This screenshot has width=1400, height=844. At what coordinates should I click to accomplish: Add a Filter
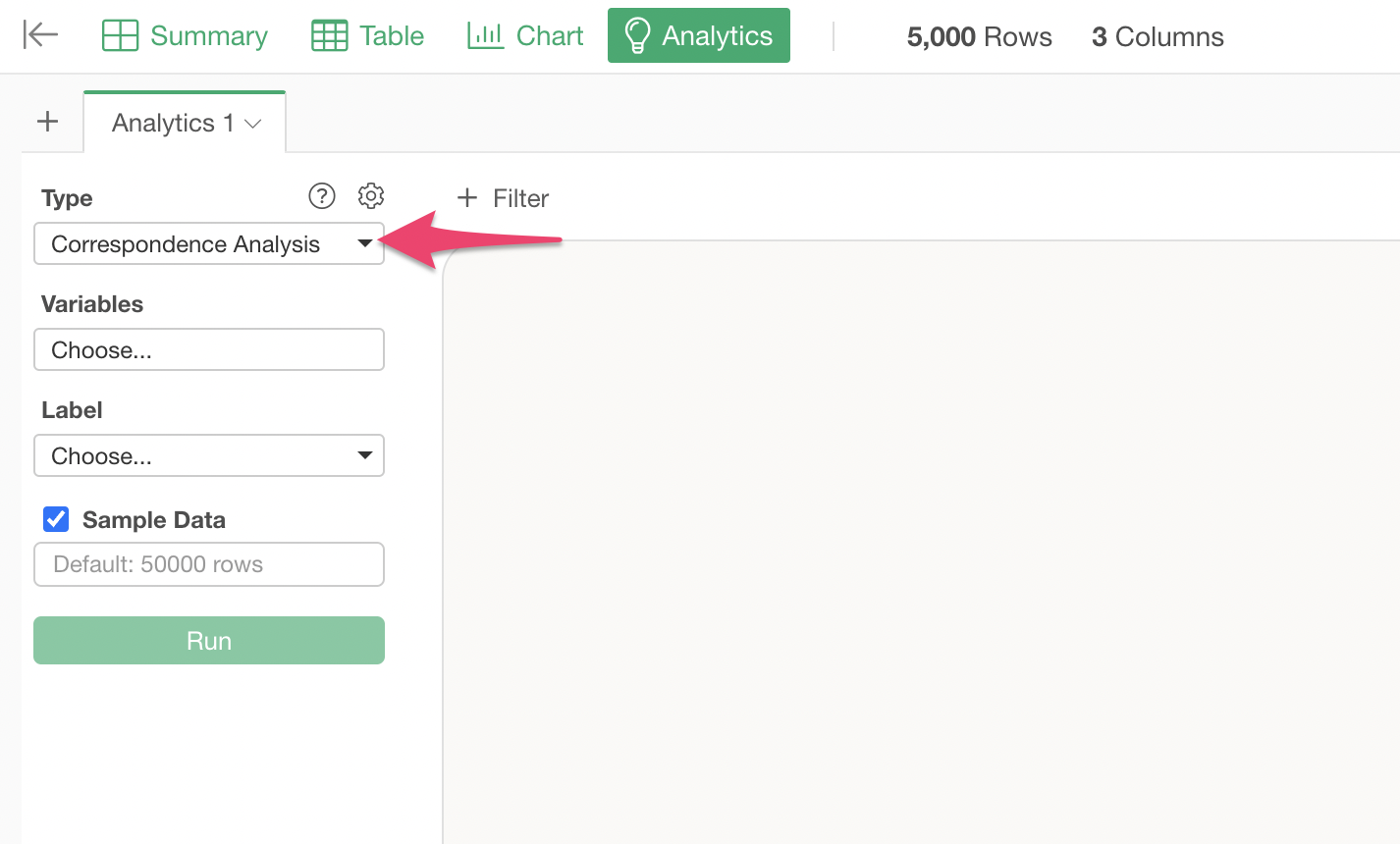click(503, 198)
